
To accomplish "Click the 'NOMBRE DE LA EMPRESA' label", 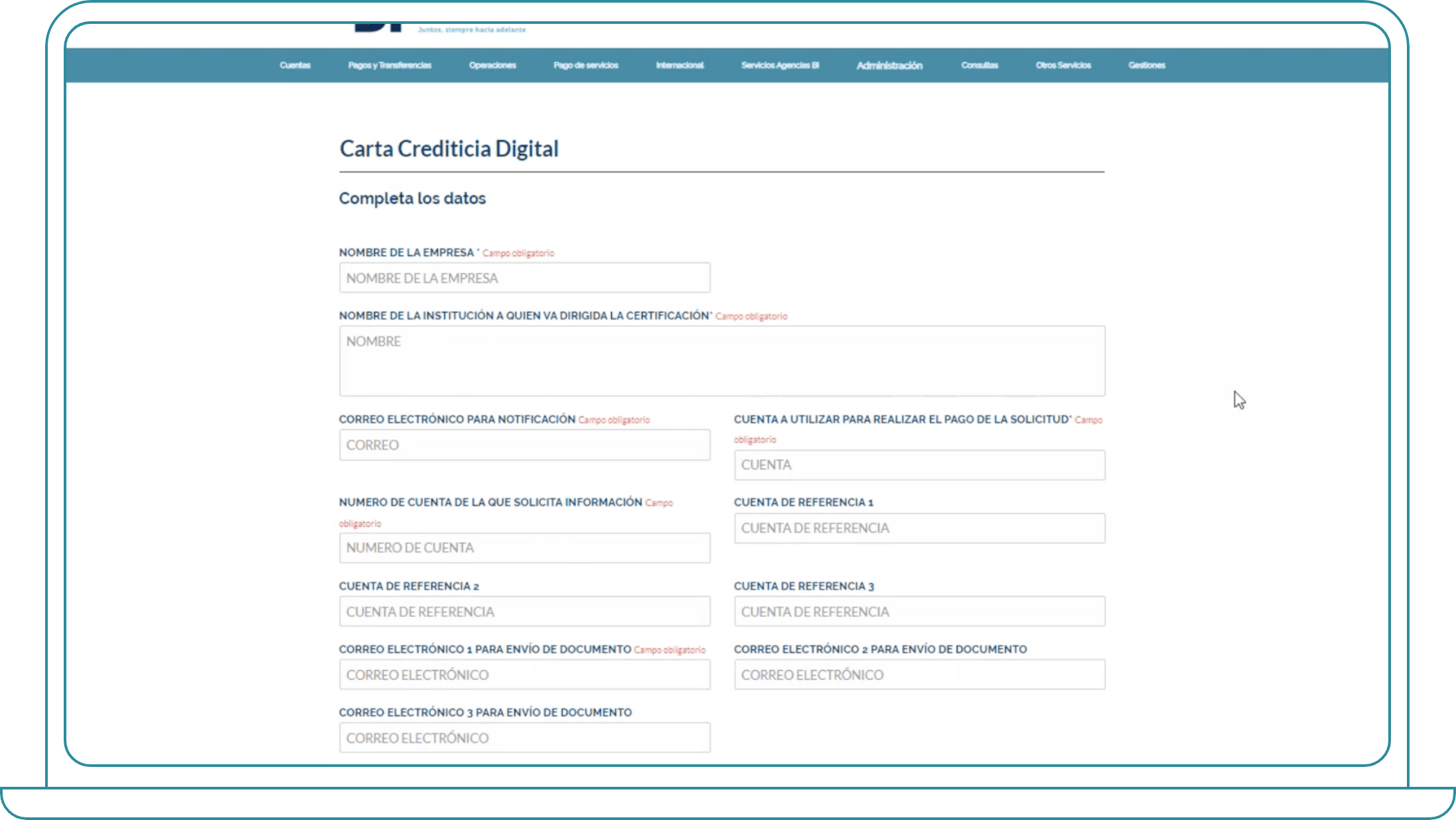I will point(406,253).
